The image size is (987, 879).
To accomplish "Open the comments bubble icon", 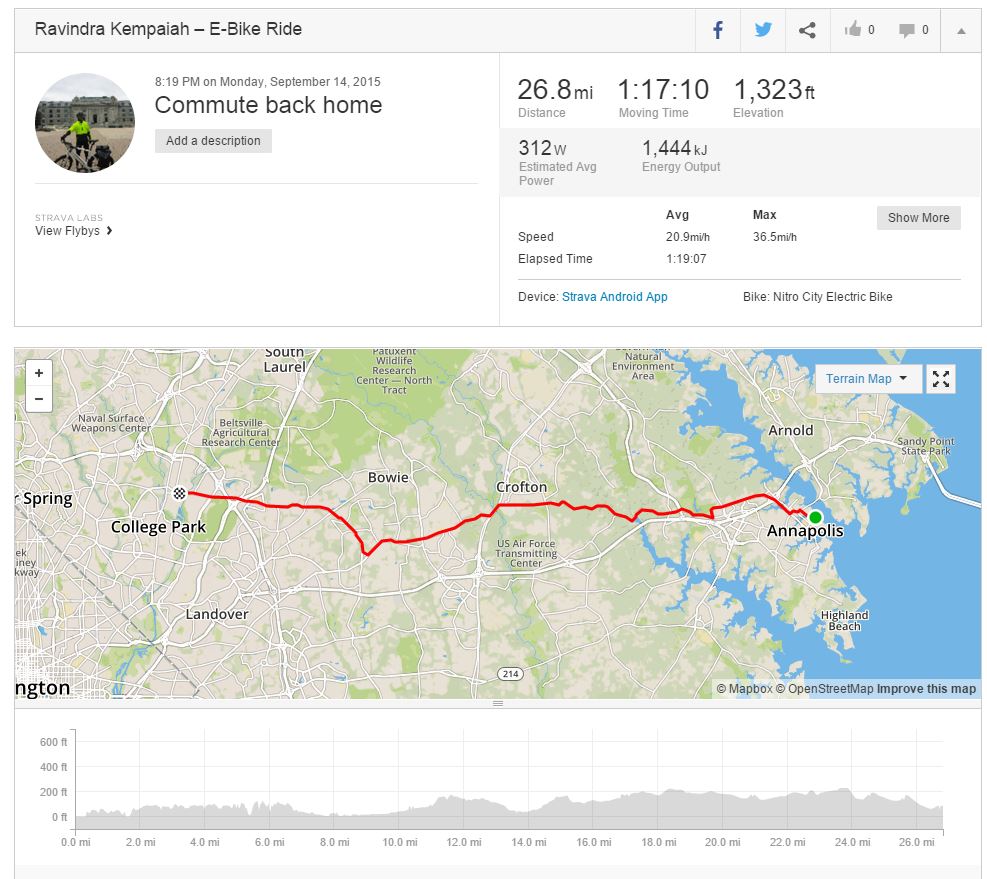I will 913,30.
